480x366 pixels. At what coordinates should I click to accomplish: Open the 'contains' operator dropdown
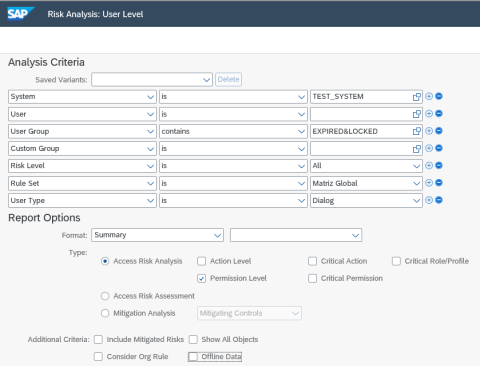[301, 132]
